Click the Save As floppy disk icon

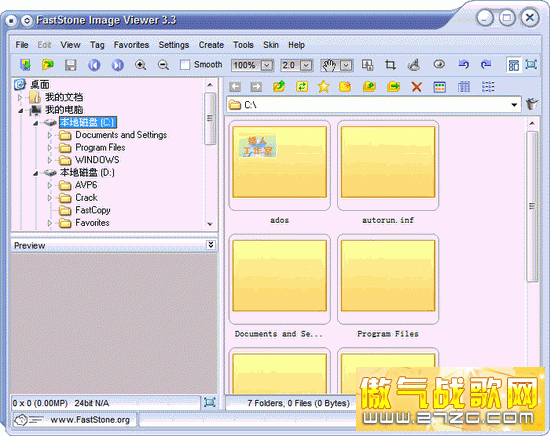point(71,65)
